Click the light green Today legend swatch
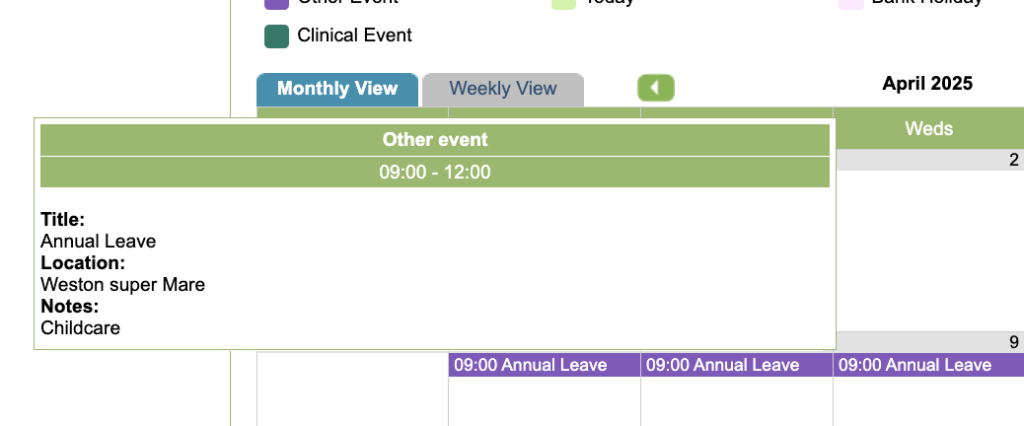This screenshot has height=426, width=1024. coord(564,3)
